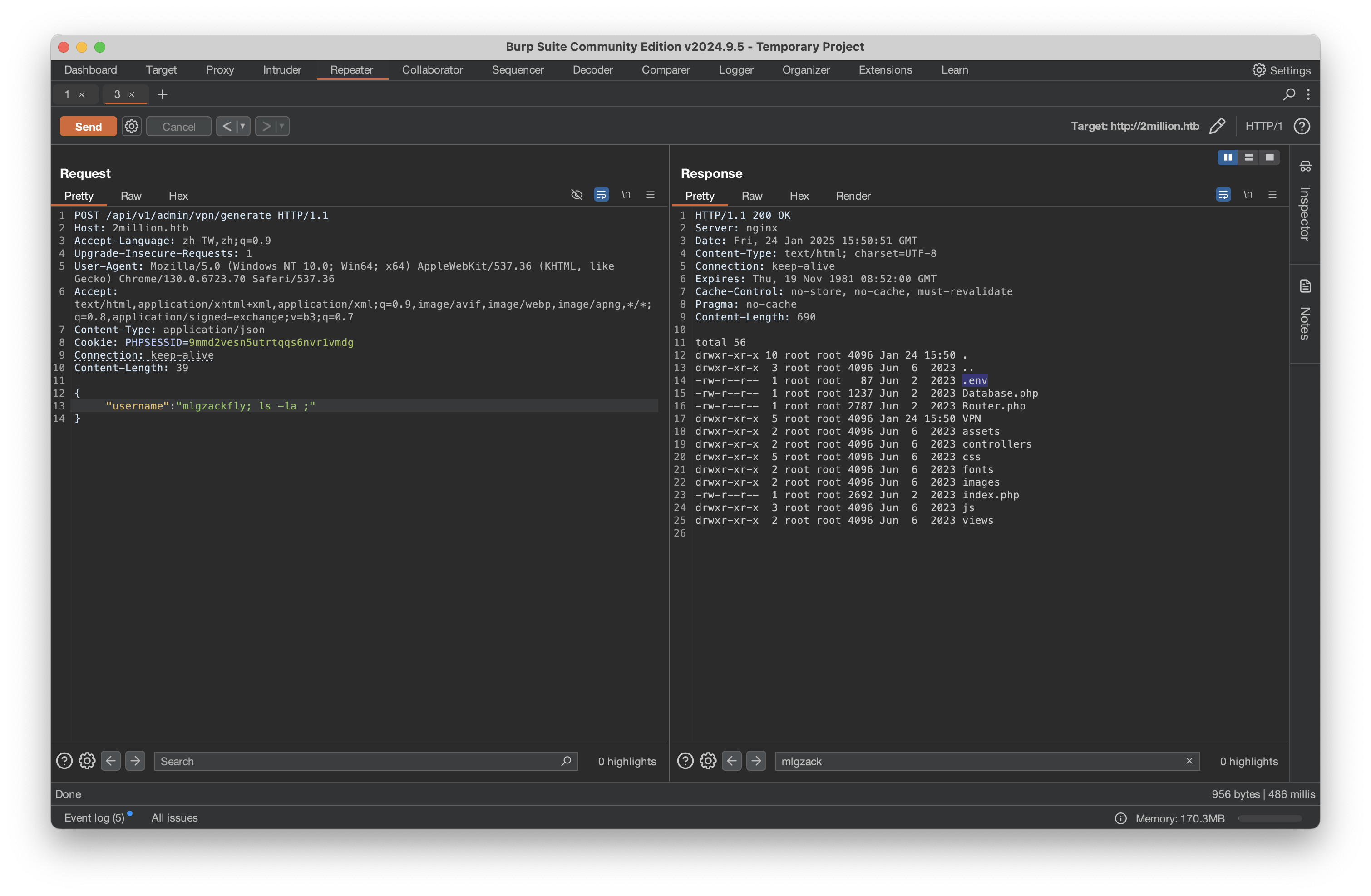Search Repeater tabs with magnifier icon
The width and height of the screenshot is (1371, 896).
tap(1290, 94)
